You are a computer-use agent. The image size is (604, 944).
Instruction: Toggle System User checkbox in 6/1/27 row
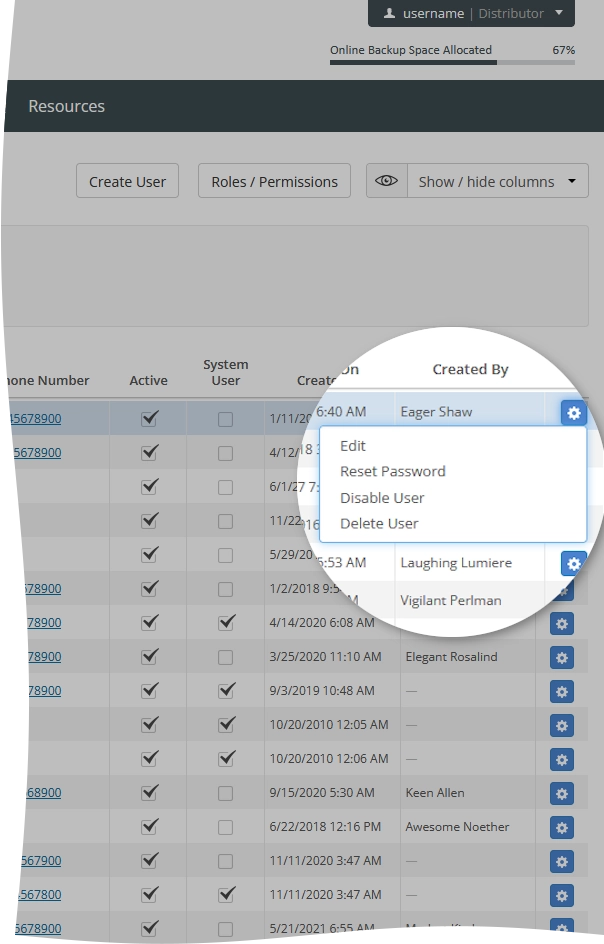225,487
